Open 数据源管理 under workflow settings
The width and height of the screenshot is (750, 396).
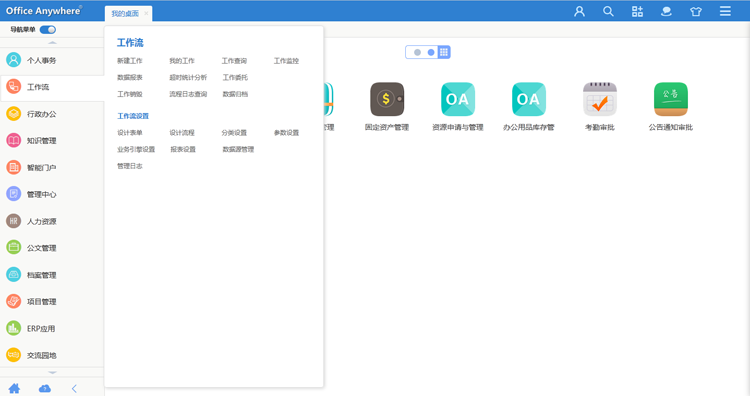point(238,149)
